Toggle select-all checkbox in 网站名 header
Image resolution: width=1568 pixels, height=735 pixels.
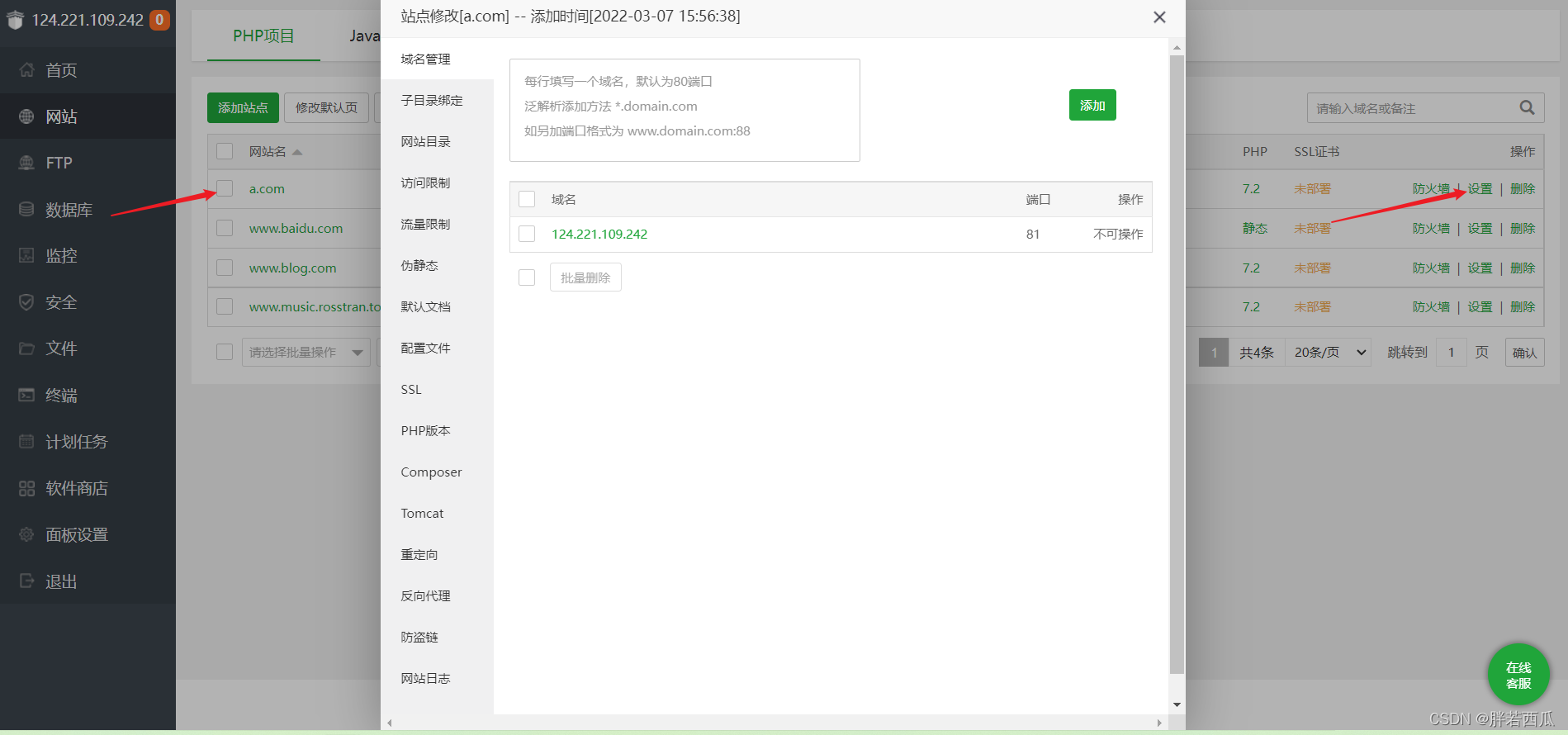pyautogui.click(x=225, y=151)
